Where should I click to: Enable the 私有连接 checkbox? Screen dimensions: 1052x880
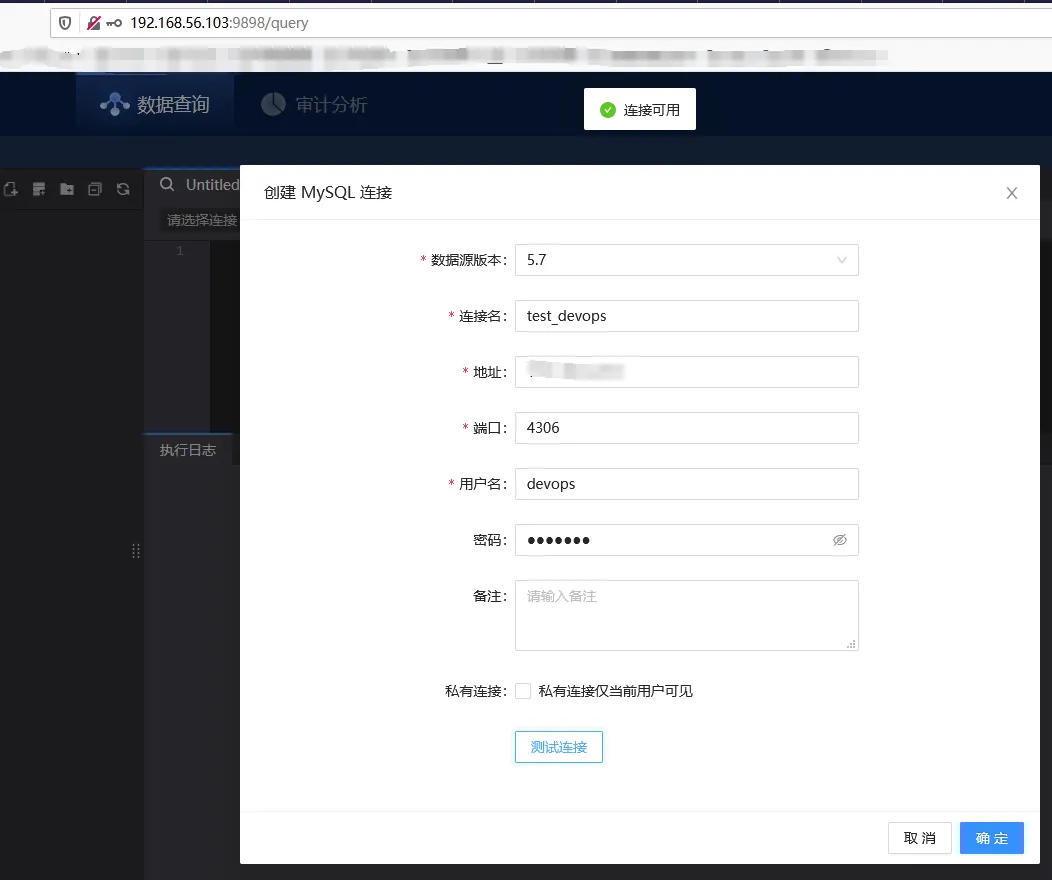pos(523,691)
